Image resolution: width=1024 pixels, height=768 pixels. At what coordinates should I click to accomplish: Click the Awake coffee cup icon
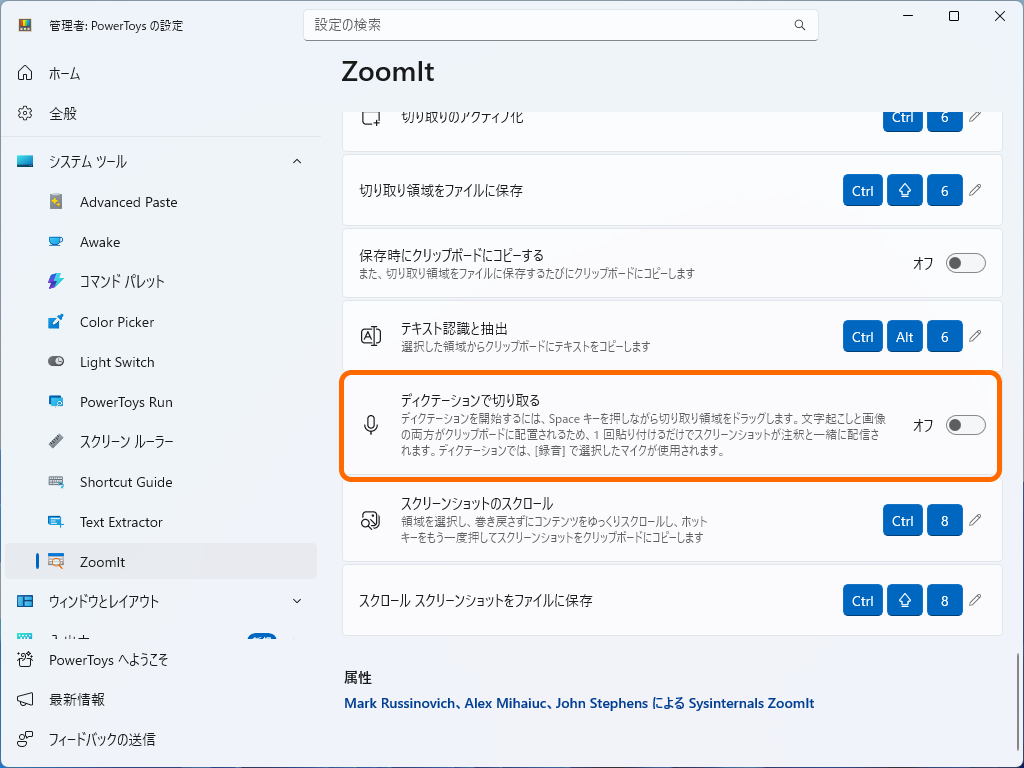tap(56, 242)
